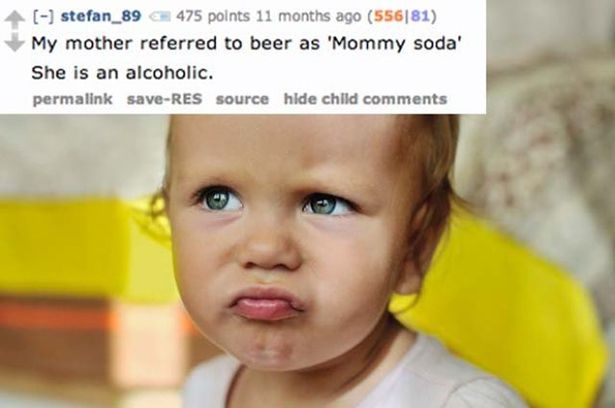Collapse the comment using the [-] toggle

click(x=46, y=16)
